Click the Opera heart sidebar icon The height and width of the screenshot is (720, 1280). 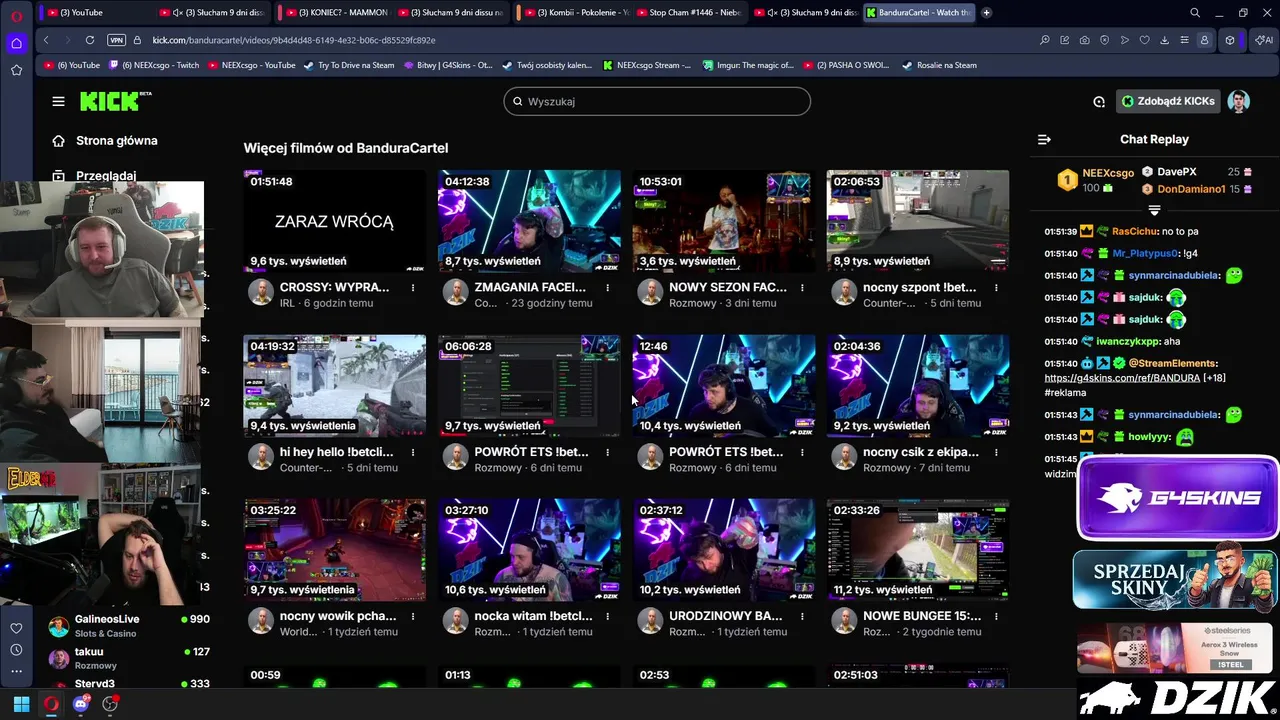pos(16,628)
